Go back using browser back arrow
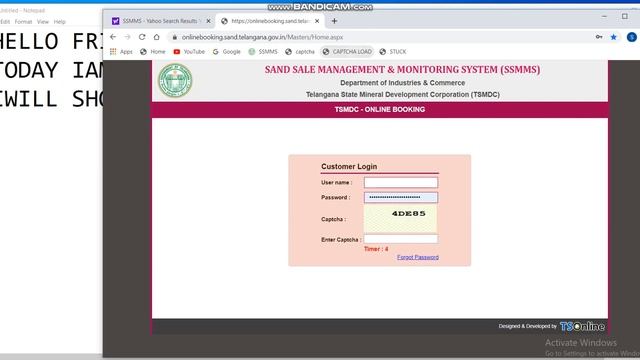This screenshot has height=360, width=640. (x=113, y=37)
